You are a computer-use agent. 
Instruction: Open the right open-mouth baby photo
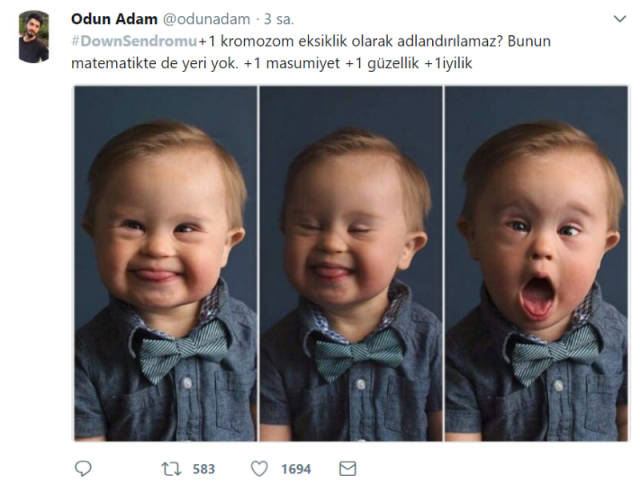coord(536,264)
